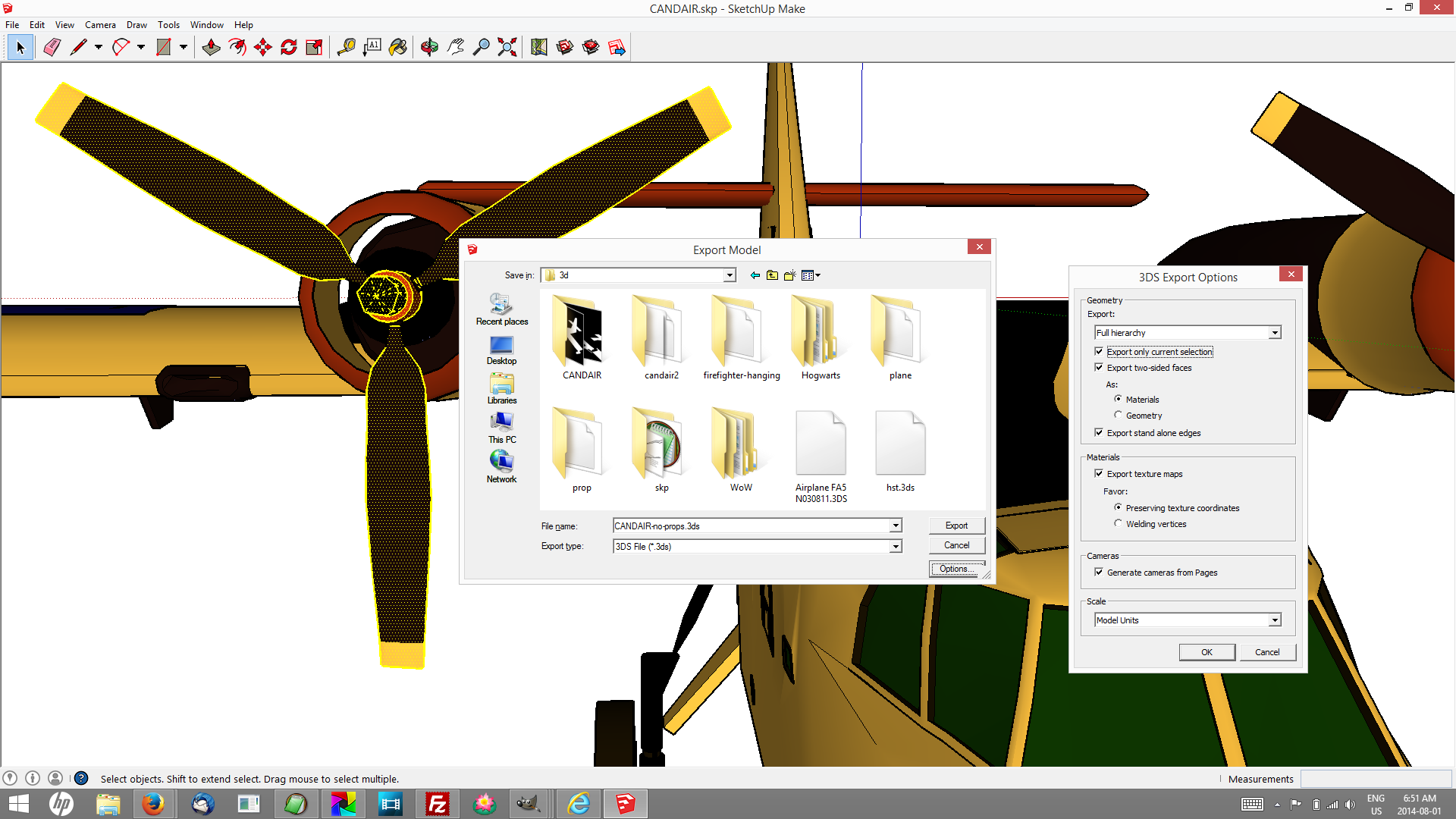Expand the Full hierarchy export dropdown

(x=1275, y=333)
